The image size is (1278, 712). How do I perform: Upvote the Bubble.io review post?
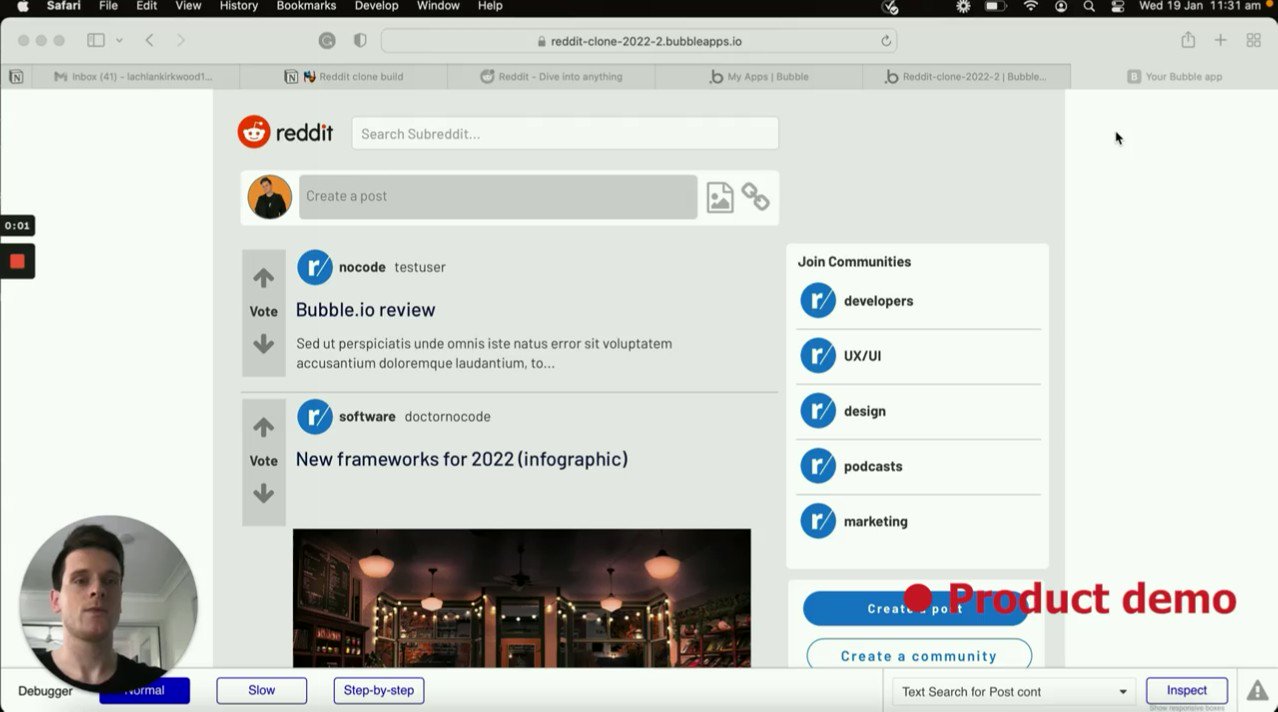point(263,278)
